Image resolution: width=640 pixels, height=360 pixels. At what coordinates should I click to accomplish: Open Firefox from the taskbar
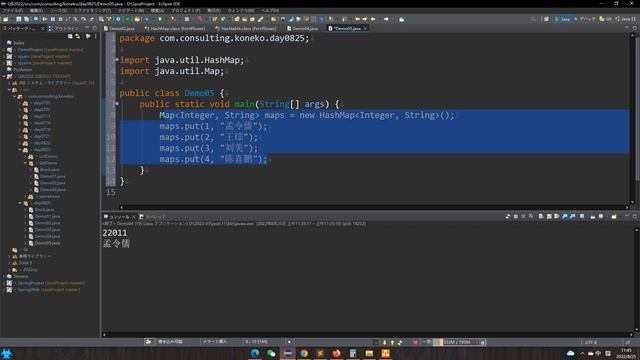[337, 353]
